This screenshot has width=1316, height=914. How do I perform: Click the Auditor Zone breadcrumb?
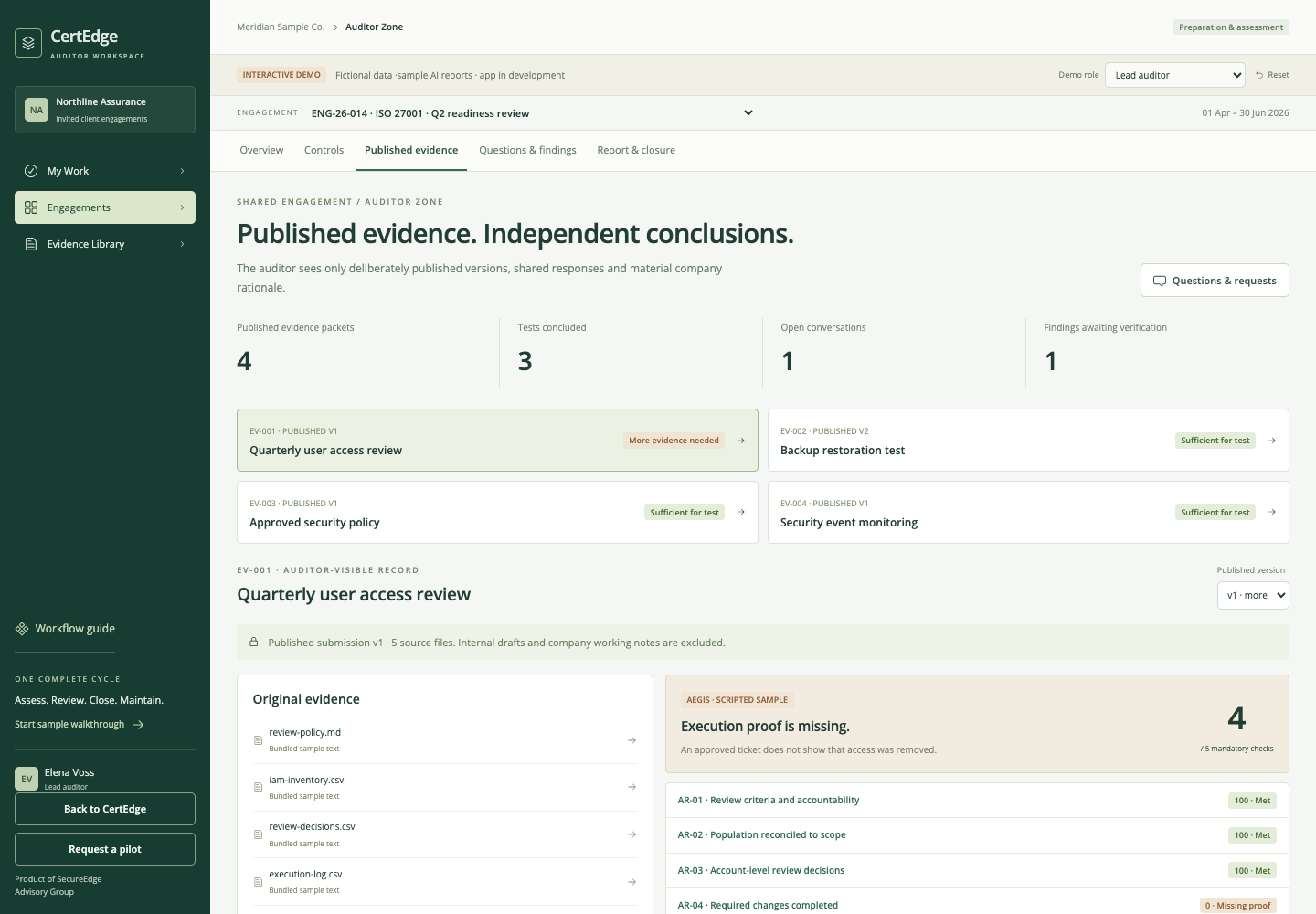click(374, 27)
